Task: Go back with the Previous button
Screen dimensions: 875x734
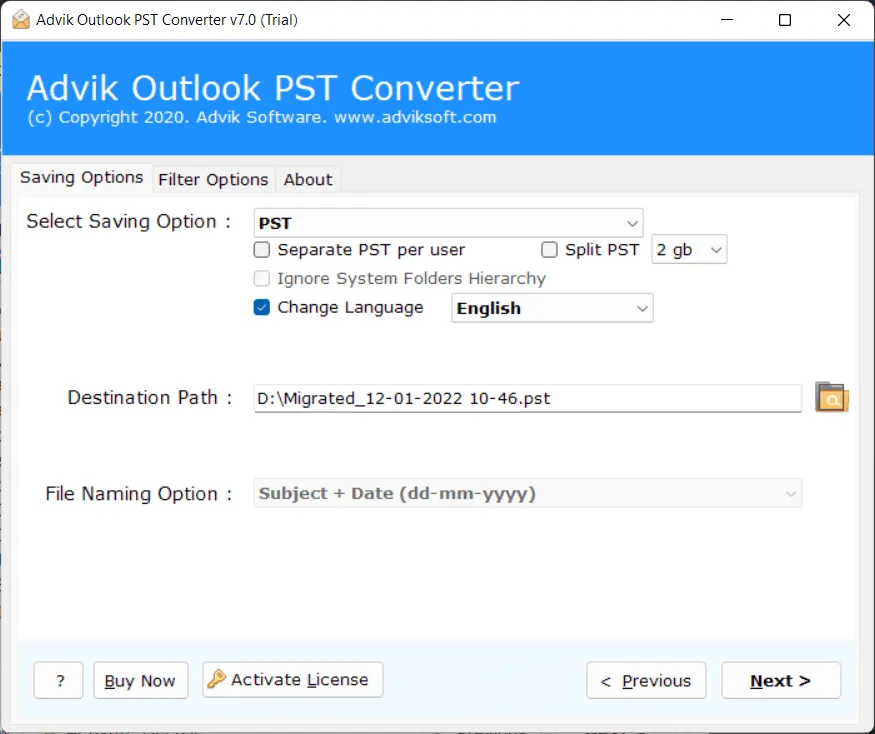Action: (646, 680)
